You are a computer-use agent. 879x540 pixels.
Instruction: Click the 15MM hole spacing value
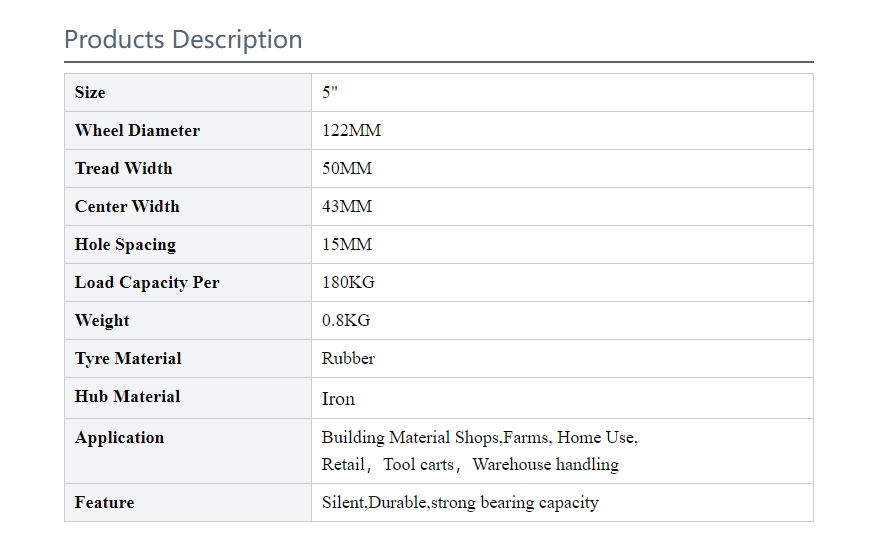click(347, 244)
